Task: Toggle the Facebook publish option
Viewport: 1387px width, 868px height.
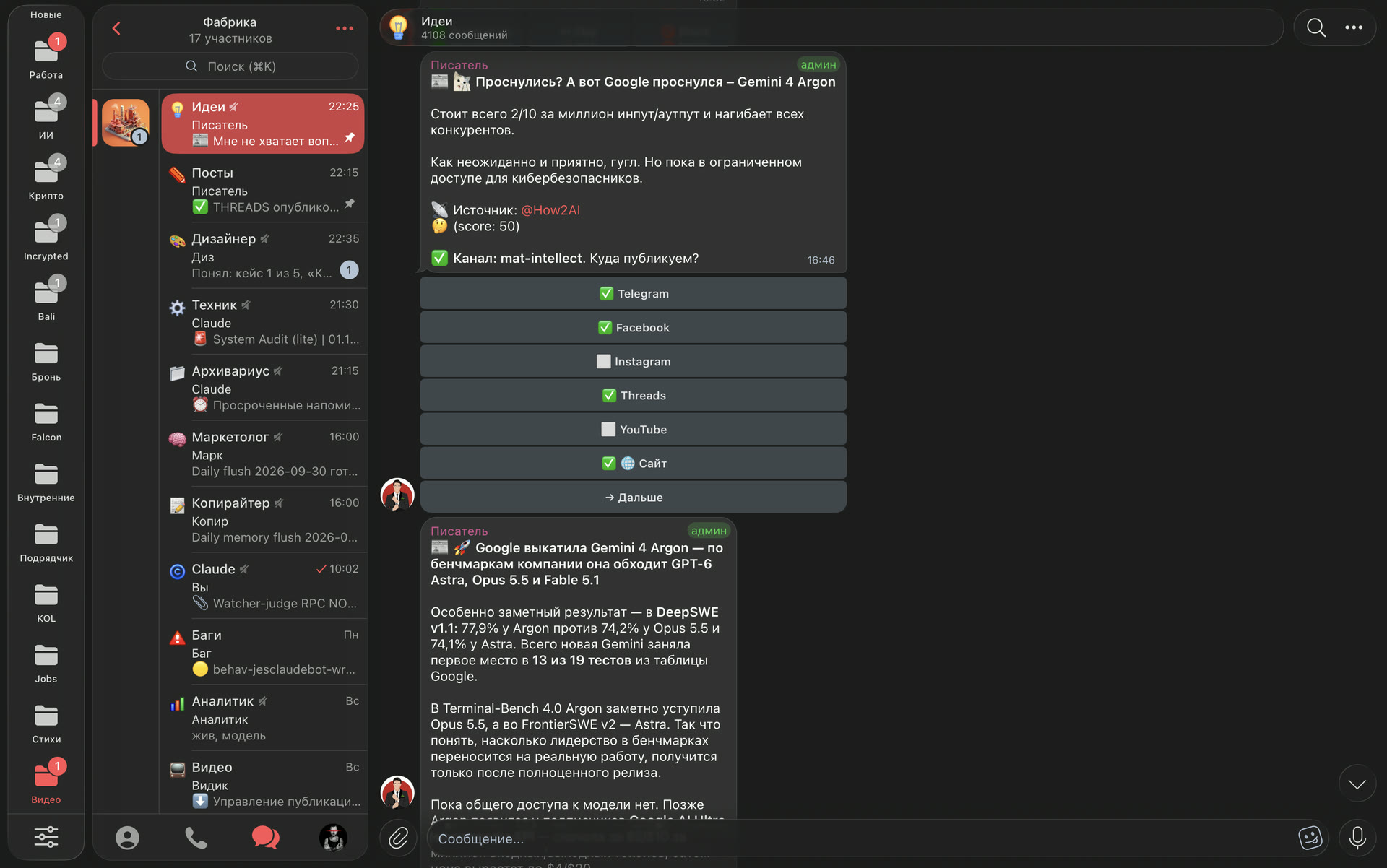Action: (634, 327)
